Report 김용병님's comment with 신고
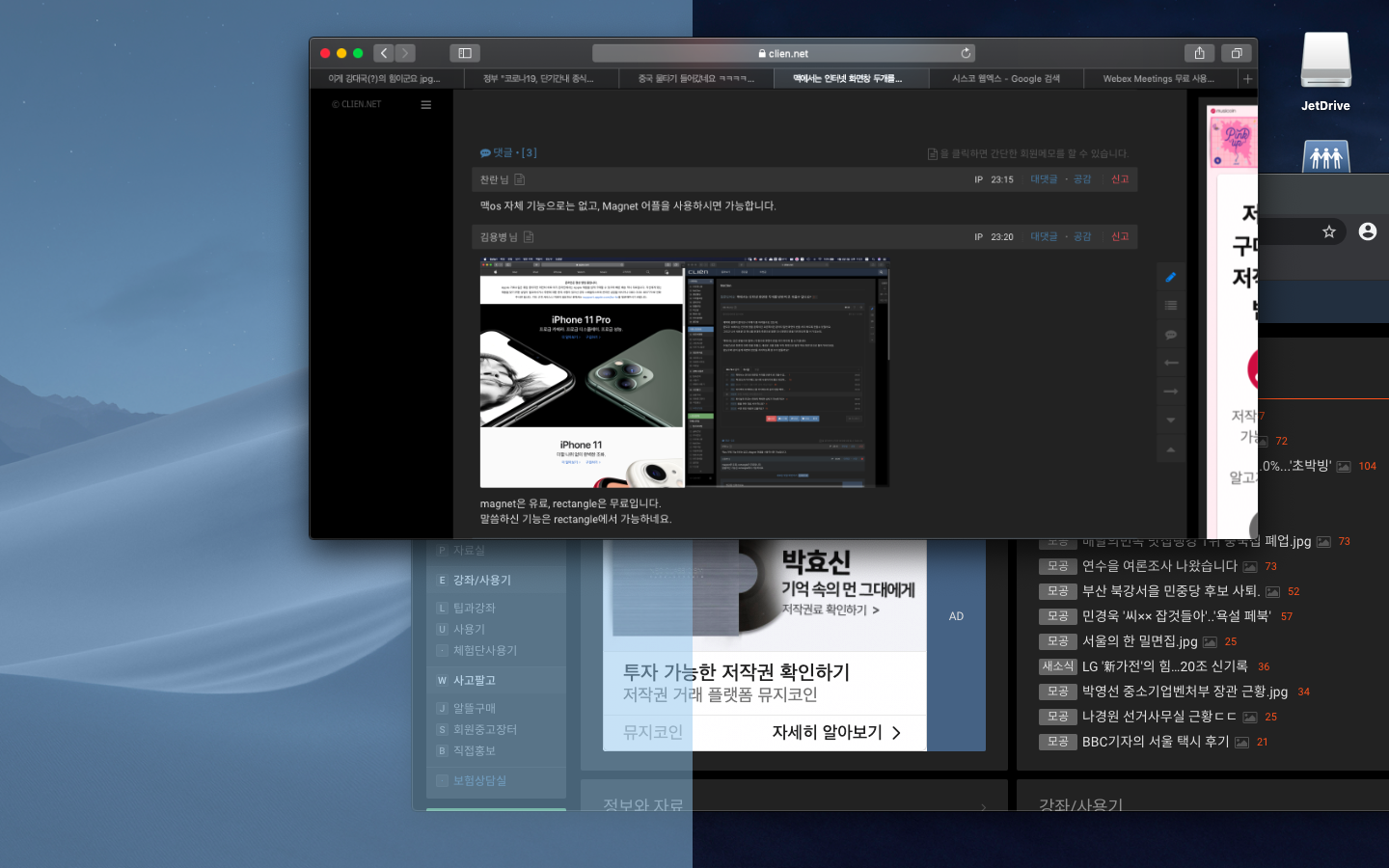Screen dimensions: 1389x868 (x=1120, y=236)
